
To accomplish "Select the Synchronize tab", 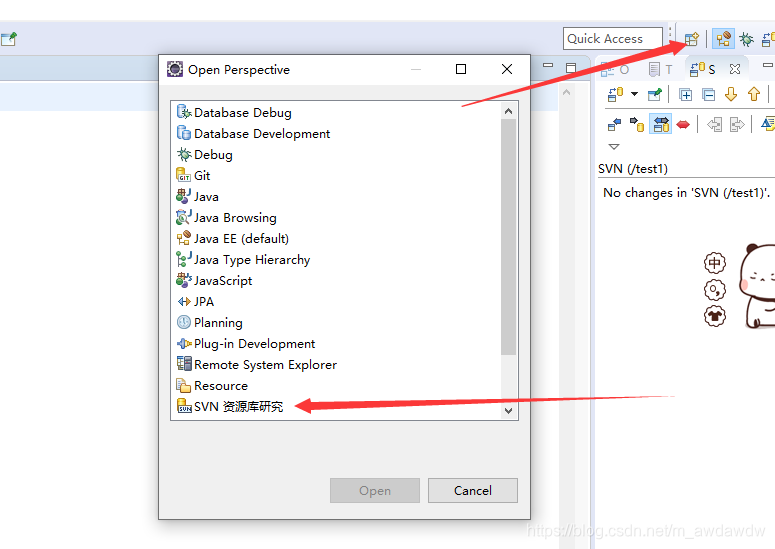I will coord(702,70).
